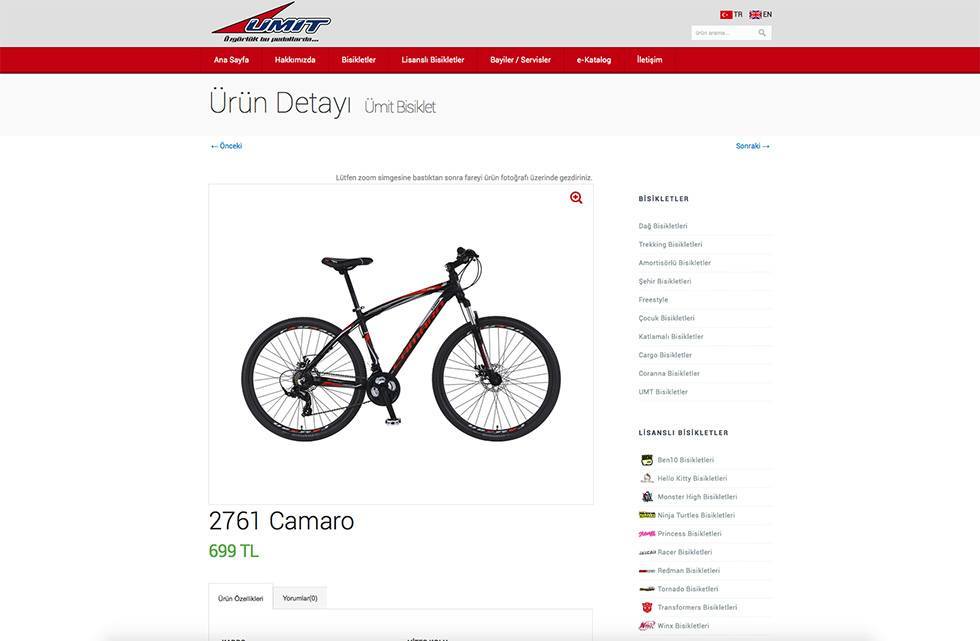Click inside the product search field
980x641 pixels.
point(724,32)
